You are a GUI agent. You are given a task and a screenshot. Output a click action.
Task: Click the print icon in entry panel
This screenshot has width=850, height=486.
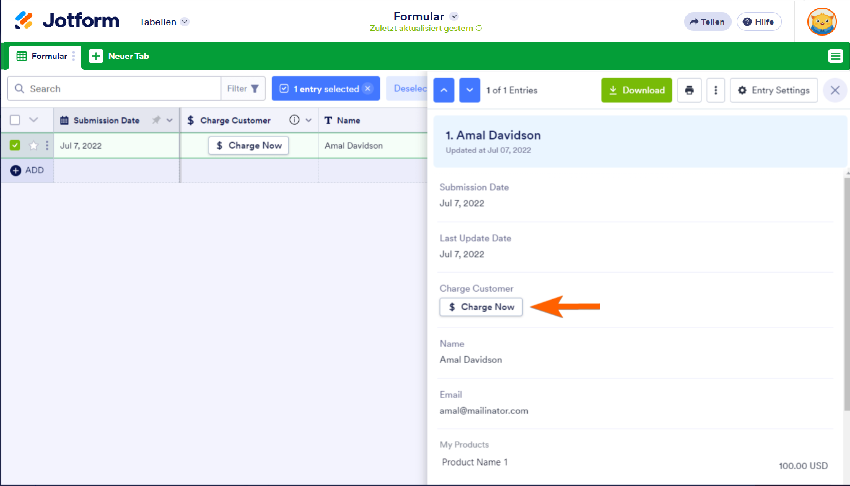(689, 90)
